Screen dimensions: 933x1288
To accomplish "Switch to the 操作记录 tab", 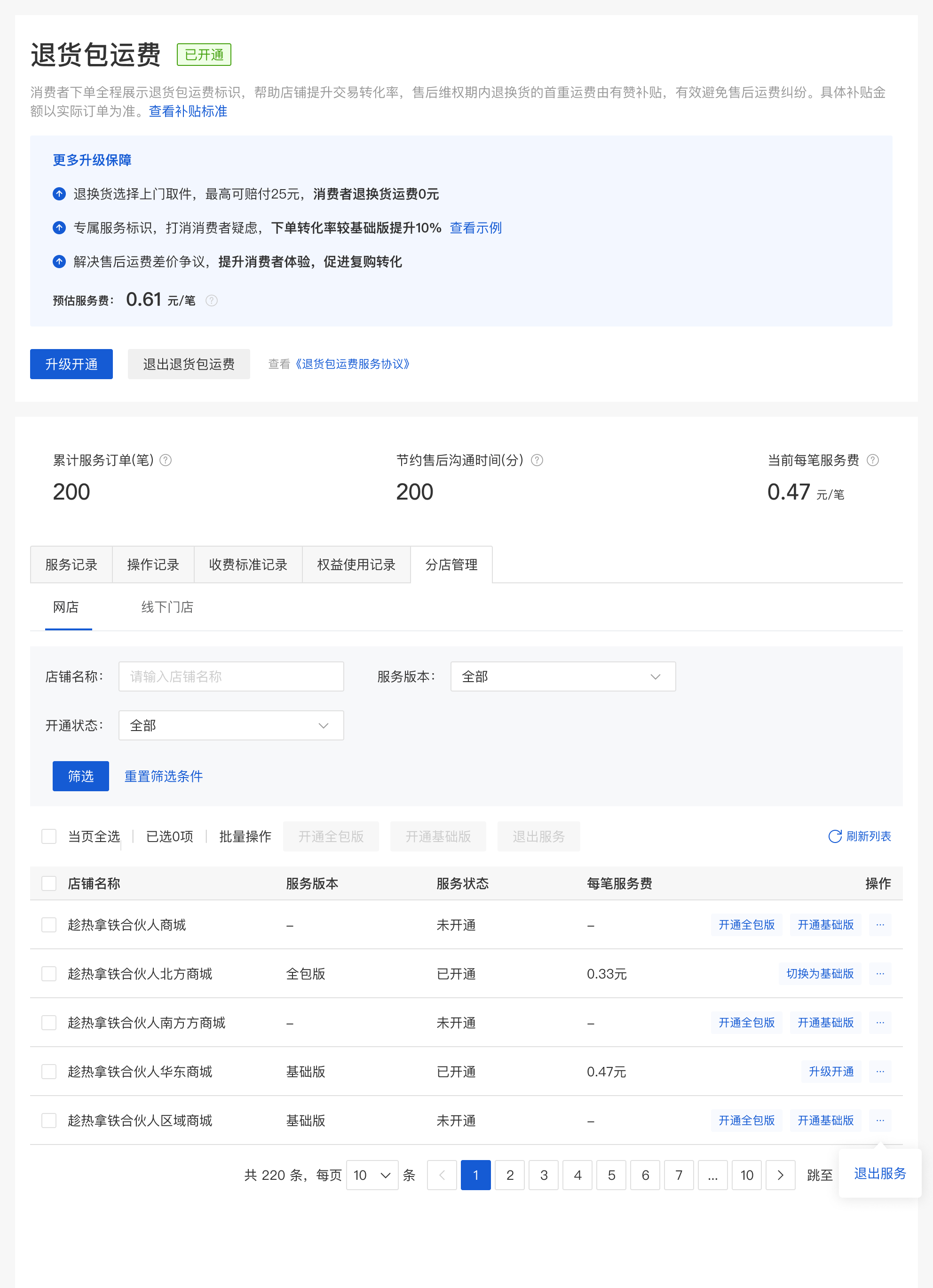I will (153, 564).
